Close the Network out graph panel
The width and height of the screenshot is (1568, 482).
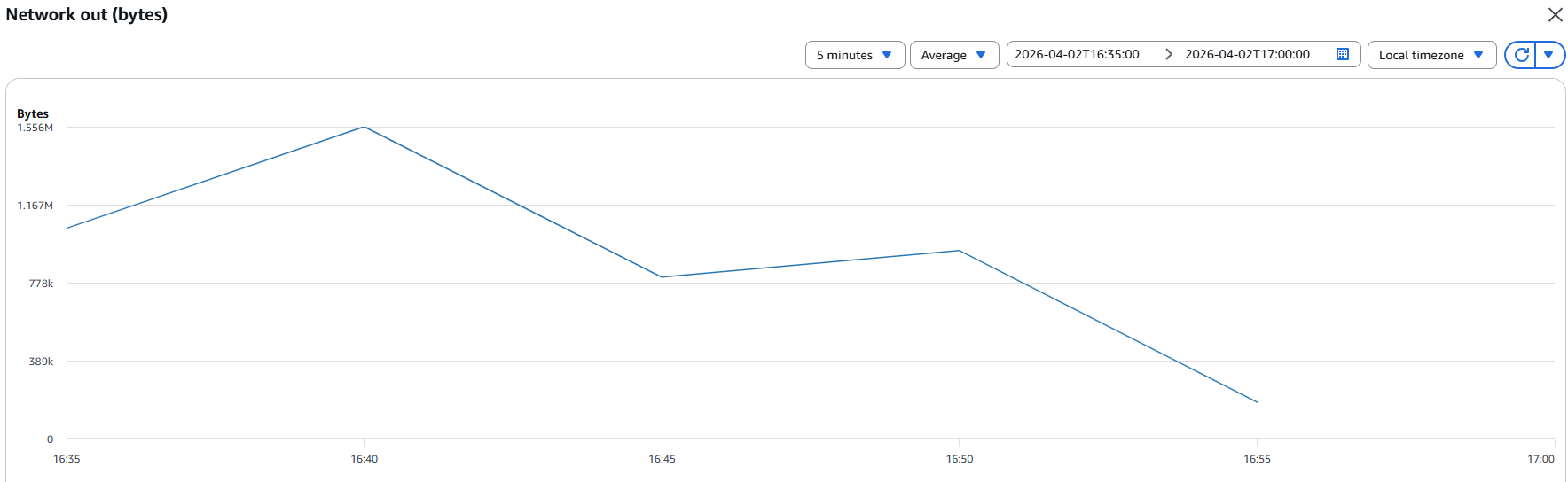1555,15
